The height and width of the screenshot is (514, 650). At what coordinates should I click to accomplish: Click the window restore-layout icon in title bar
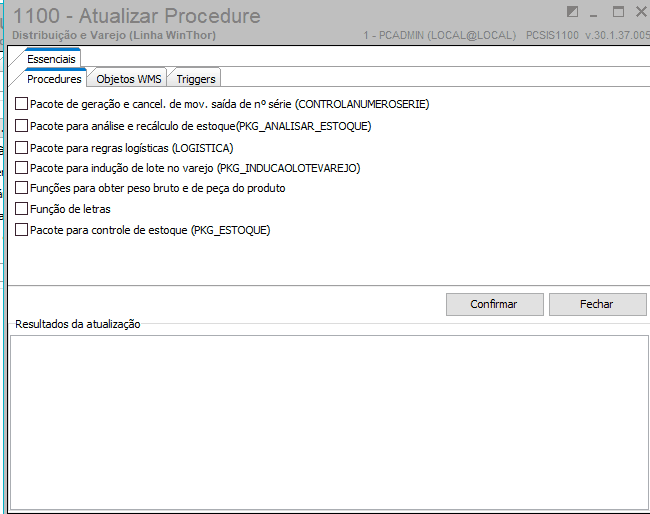click(572, 12)
